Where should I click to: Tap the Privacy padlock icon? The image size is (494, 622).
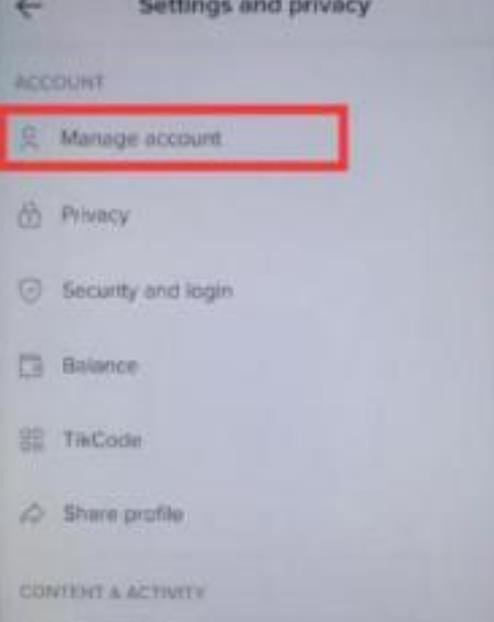(x=29, y=215)
